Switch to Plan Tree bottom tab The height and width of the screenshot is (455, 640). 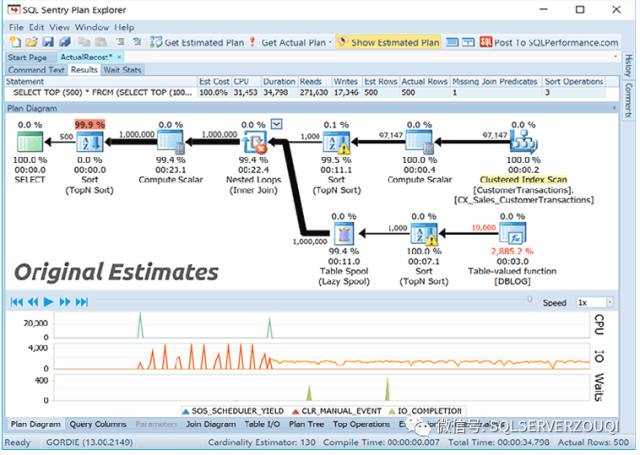tap(307, 424)
